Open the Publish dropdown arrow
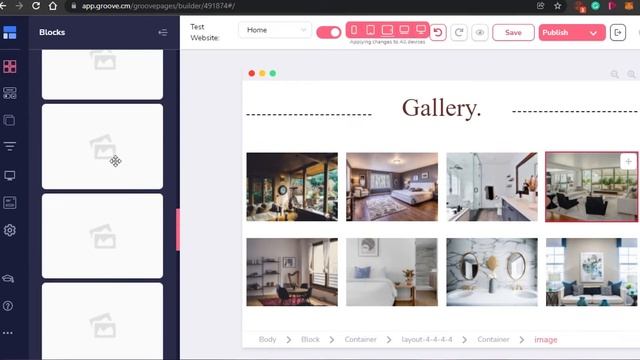The height and width of the screenshot is (360, 640). tap(593, 33)
